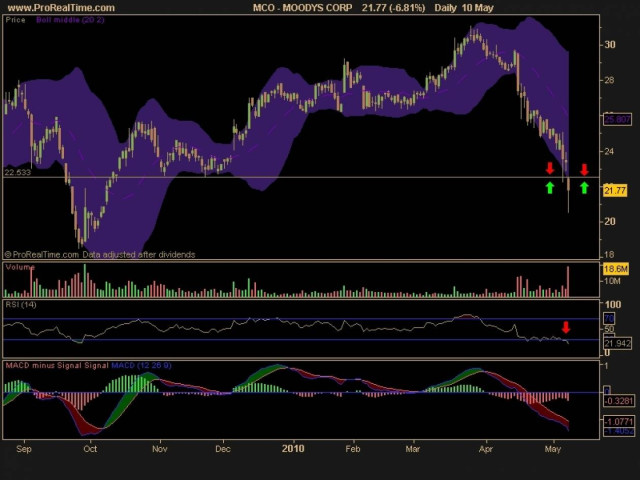Click the 100 RSI axis value
This screenshot has width=640, height=480.
[x=613, y=304]
